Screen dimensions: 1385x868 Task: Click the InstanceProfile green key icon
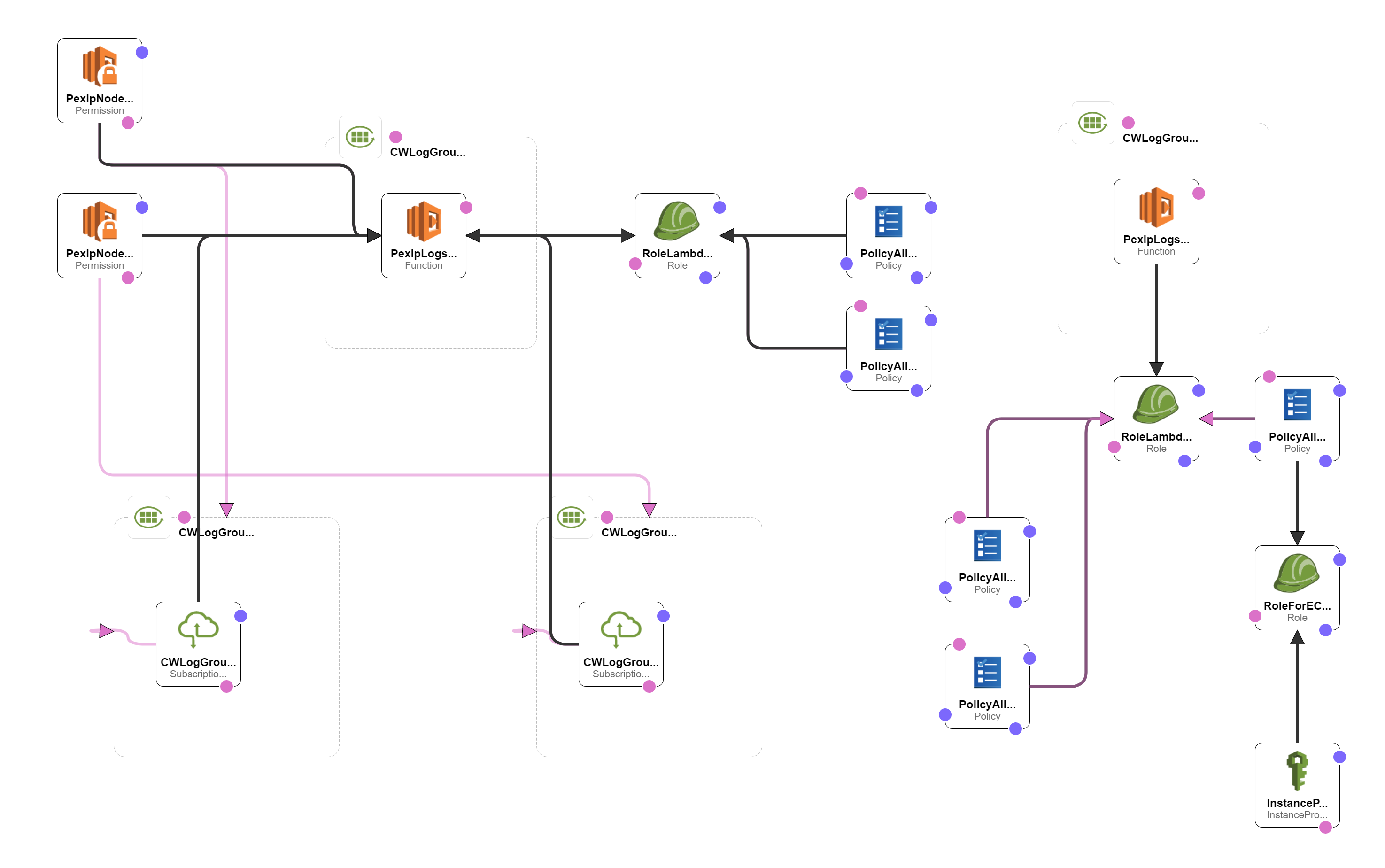pos(1296,771)
